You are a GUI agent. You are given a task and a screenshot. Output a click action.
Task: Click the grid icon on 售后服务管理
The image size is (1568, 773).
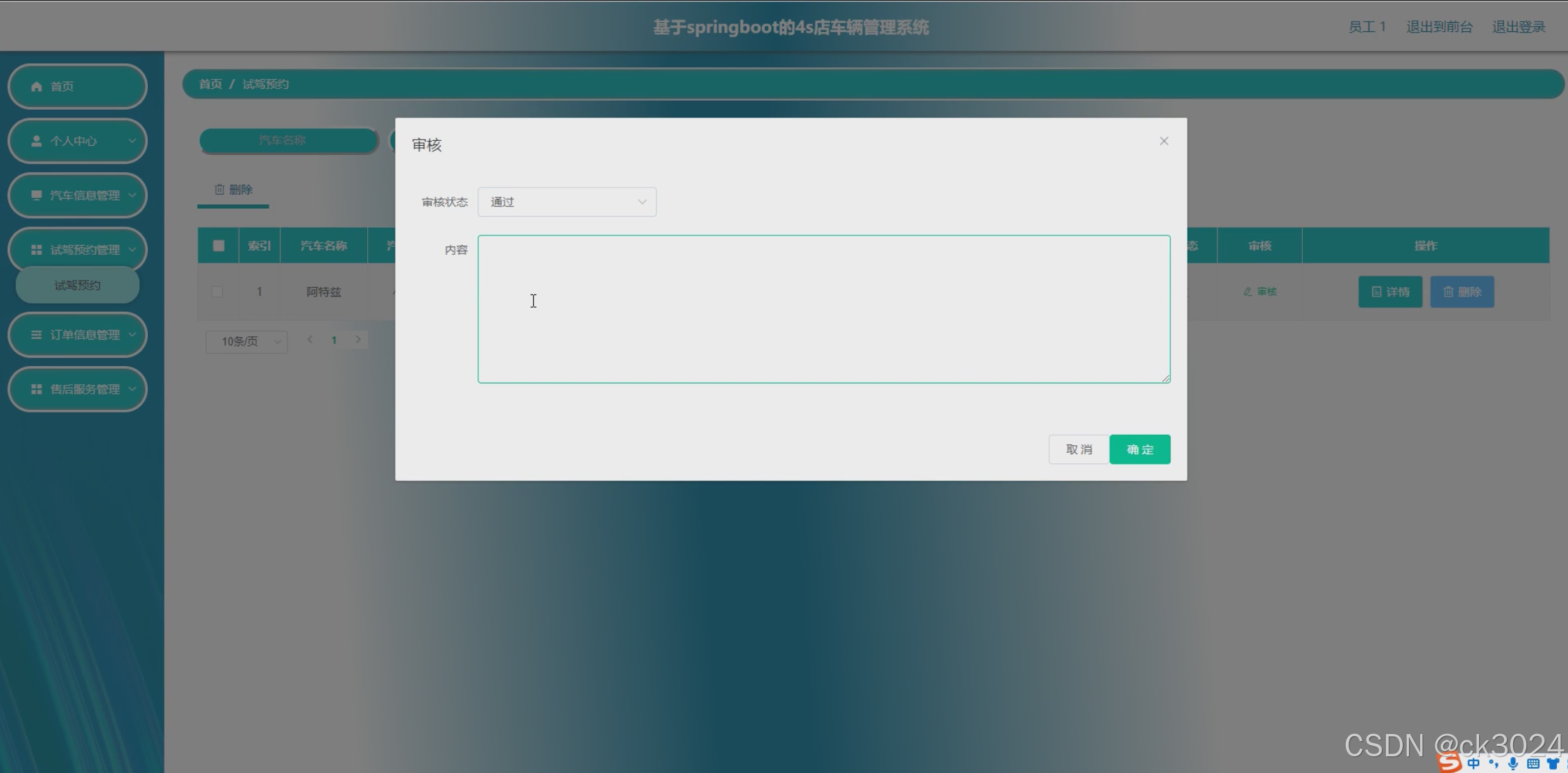click(36, 389)
